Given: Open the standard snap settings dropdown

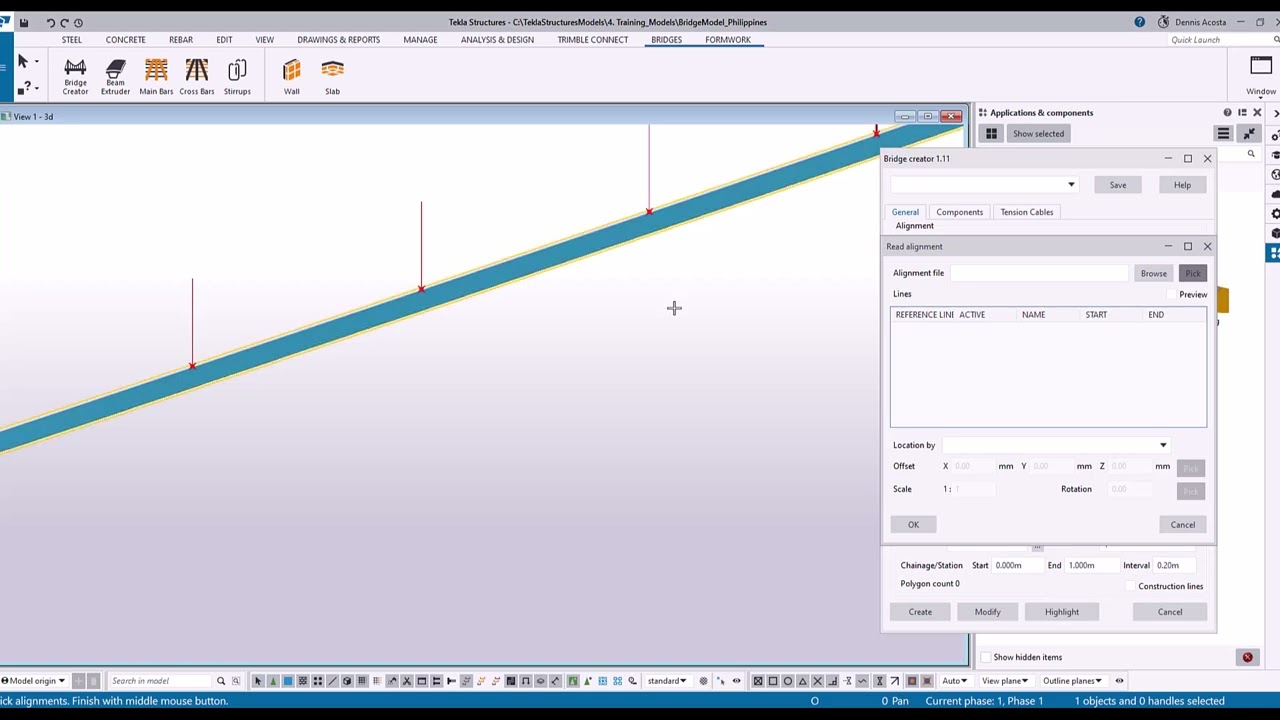Looking at the screenshot, I should pos(668,681).
